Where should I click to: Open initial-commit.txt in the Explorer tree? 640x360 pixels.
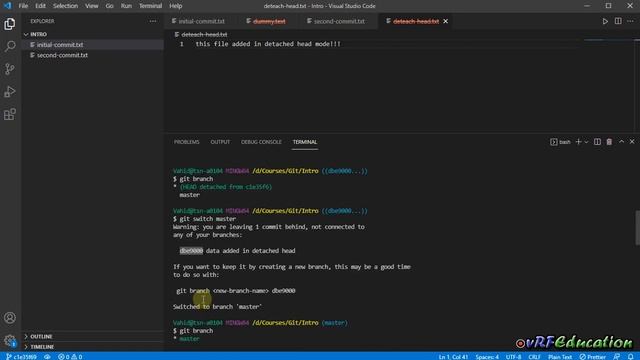[x=93, y=44]
